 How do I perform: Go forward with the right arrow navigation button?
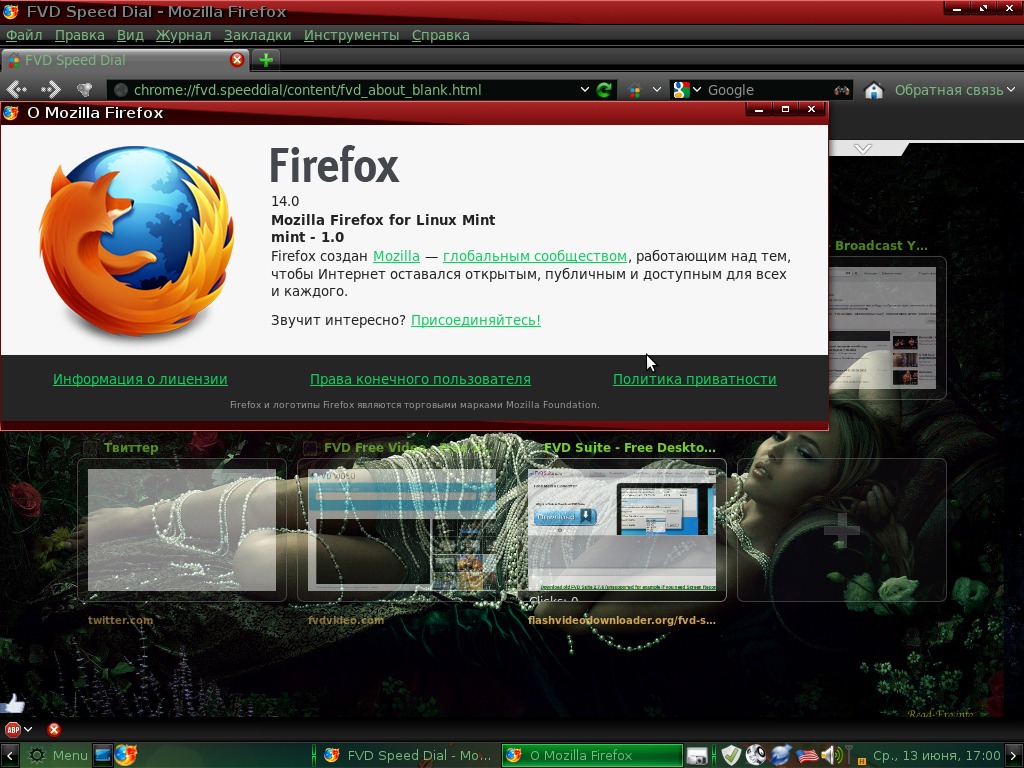pyautogui.click(x=50, y=89)
